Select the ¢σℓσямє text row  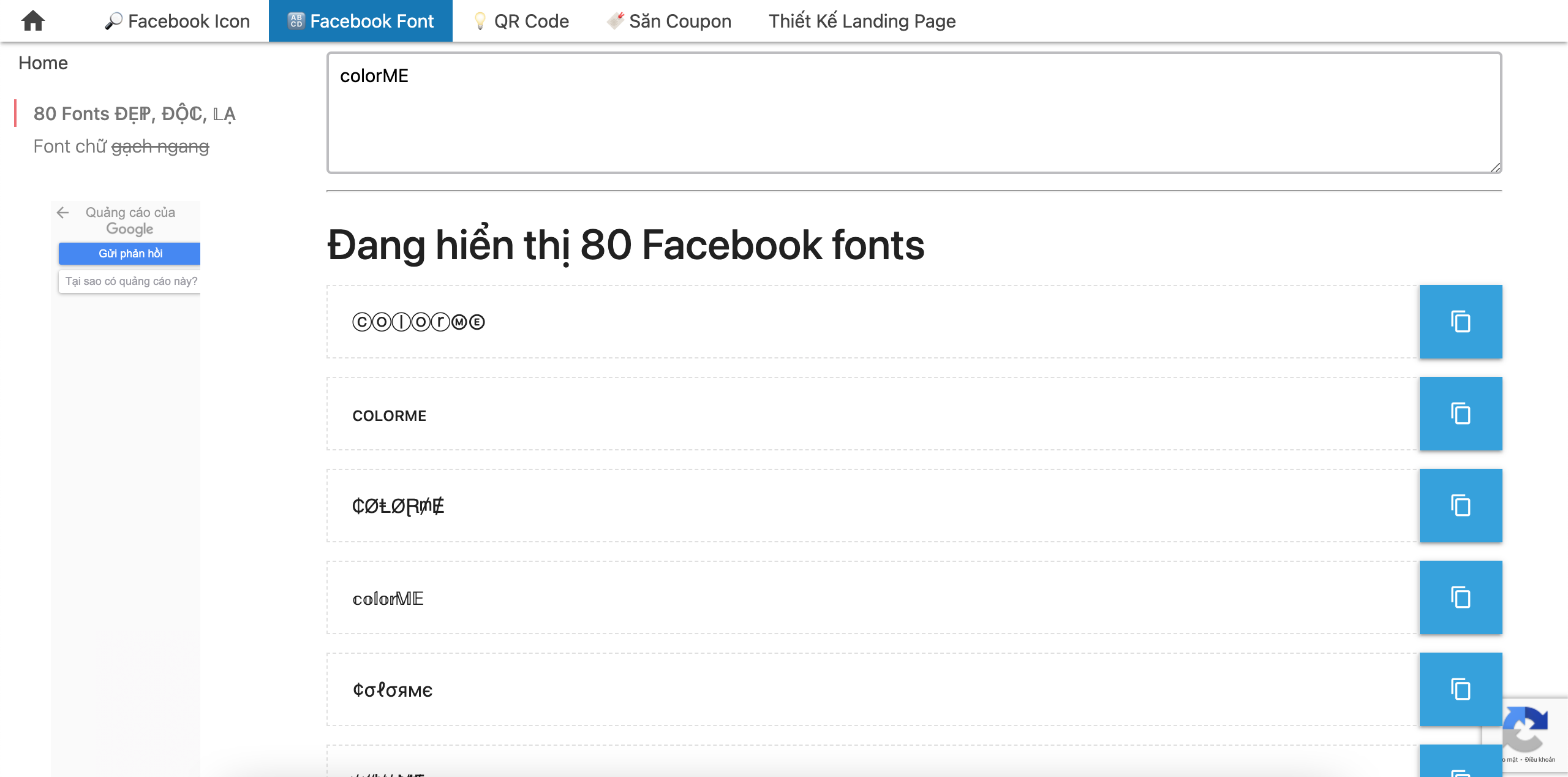(x=873, y=689)
